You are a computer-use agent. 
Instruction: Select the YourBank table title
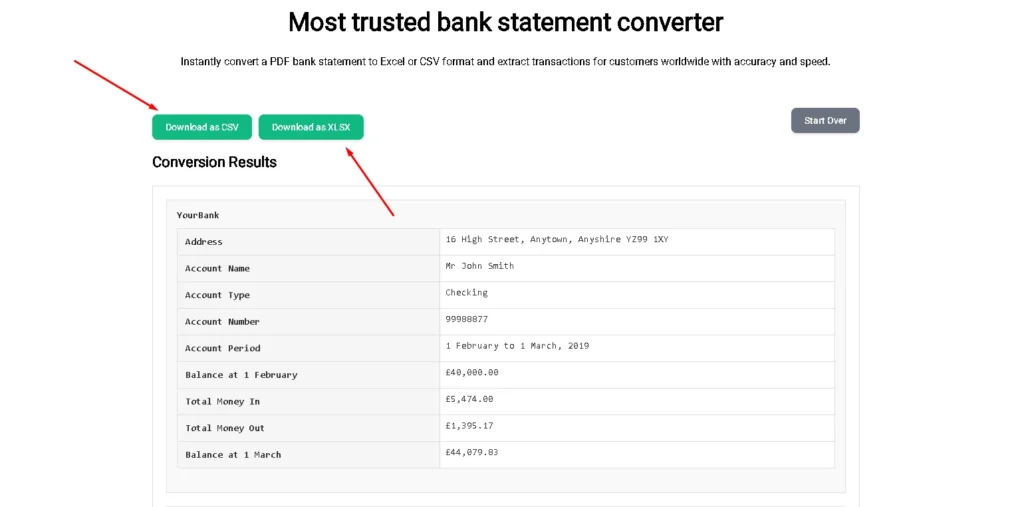click(198, 215)
